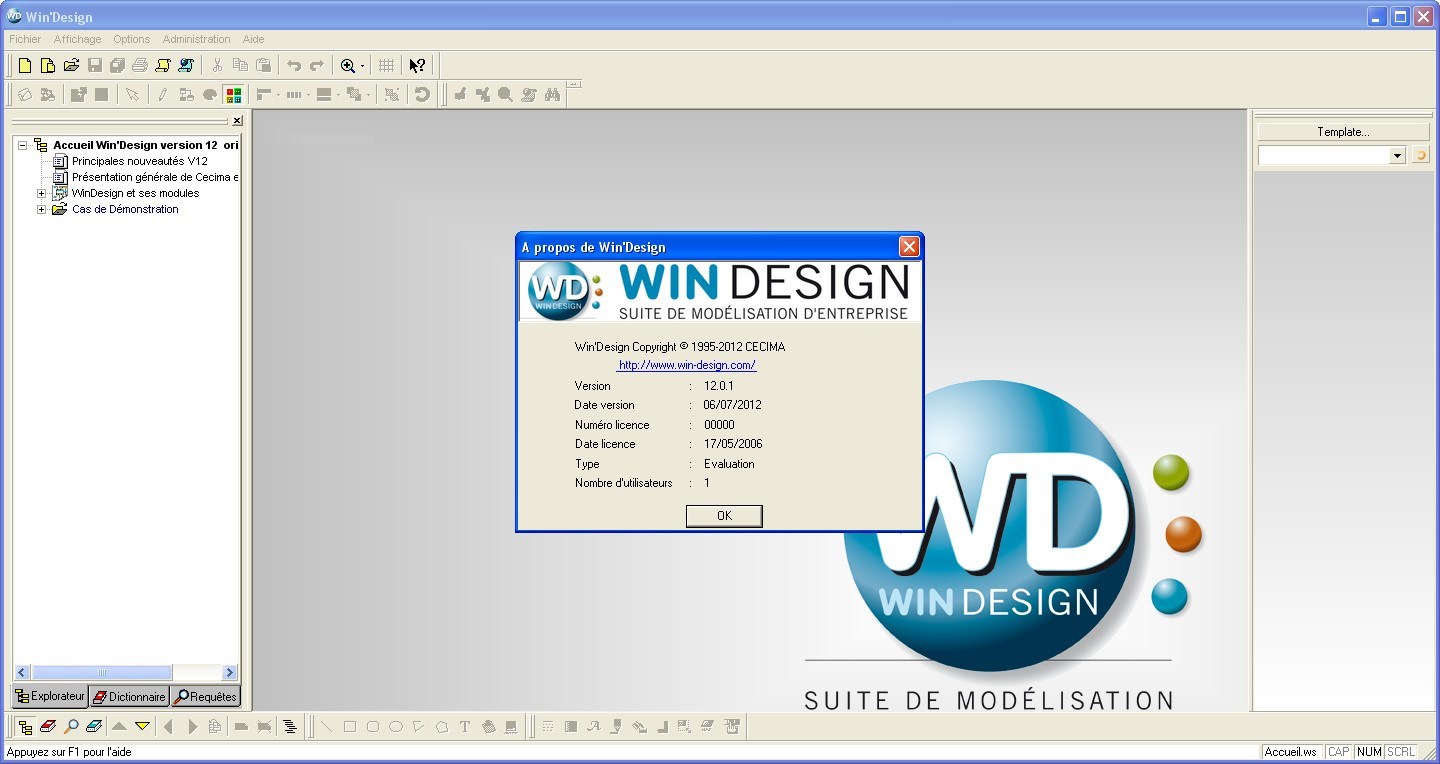Open the Administration menu
Screen dimensions: 1440x764
196,39
